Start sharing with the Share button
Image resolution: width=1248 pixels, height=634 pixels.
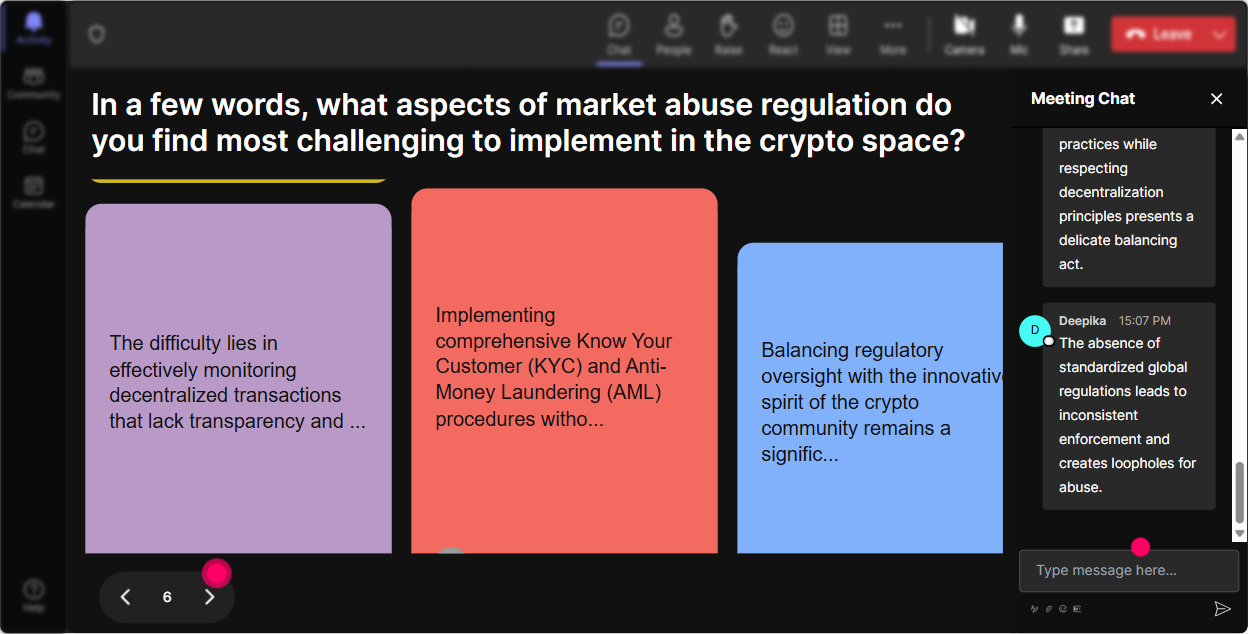point(1074,34)
